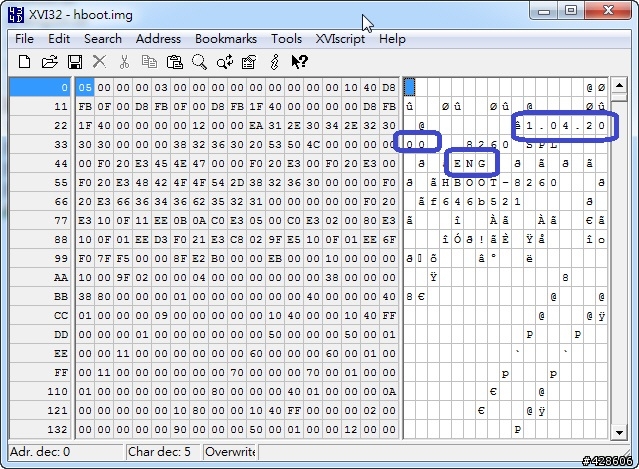Click the New file toolbar icon
Image resolution: width=639 pixels, height=469 pixels.
(x=24, y=62)
